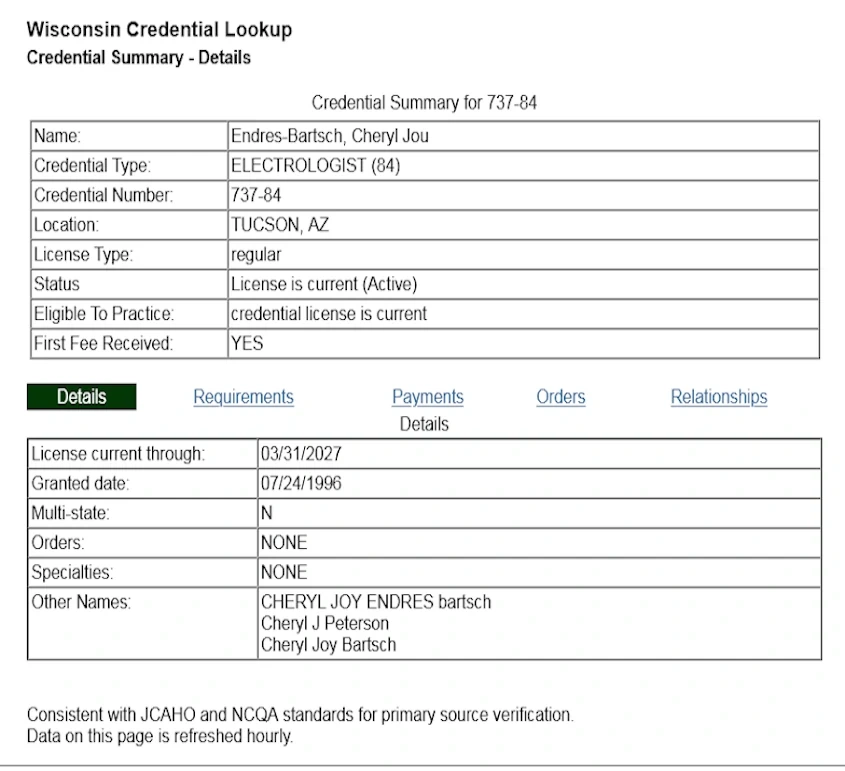Open the Payments tab link
845x771 pixels.
(x=427, y=397)
